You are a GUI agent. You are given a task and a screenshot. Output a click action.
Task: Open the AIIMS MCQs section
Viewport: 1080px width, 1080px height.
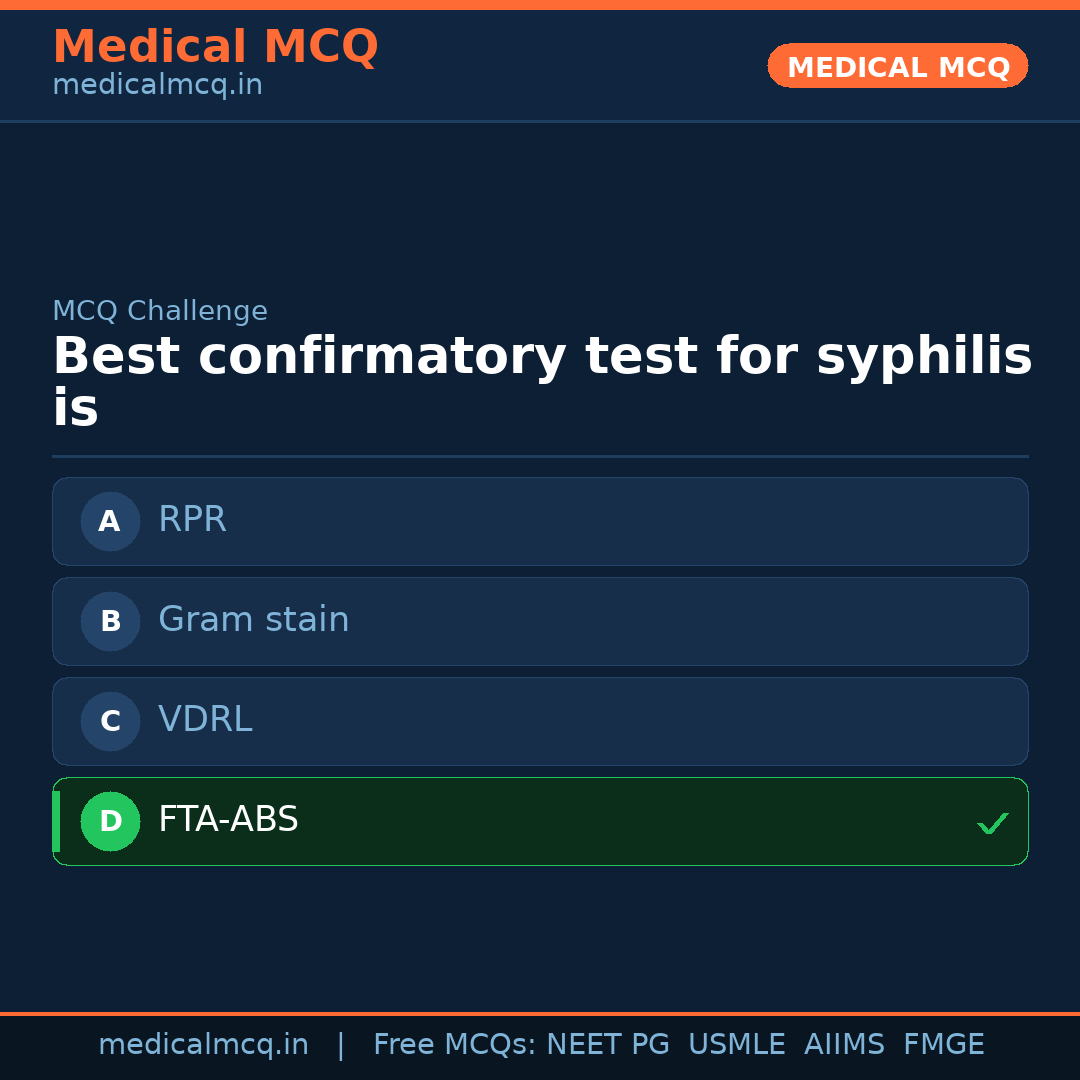click(x=845, y=1044)
